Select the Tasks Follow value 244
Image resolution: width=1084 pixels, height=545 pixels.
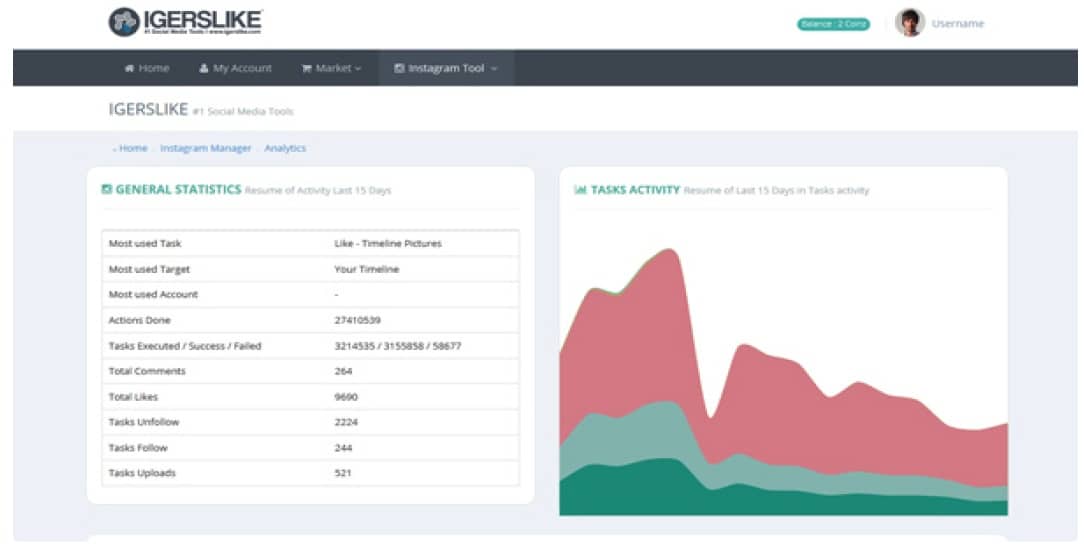343,447
